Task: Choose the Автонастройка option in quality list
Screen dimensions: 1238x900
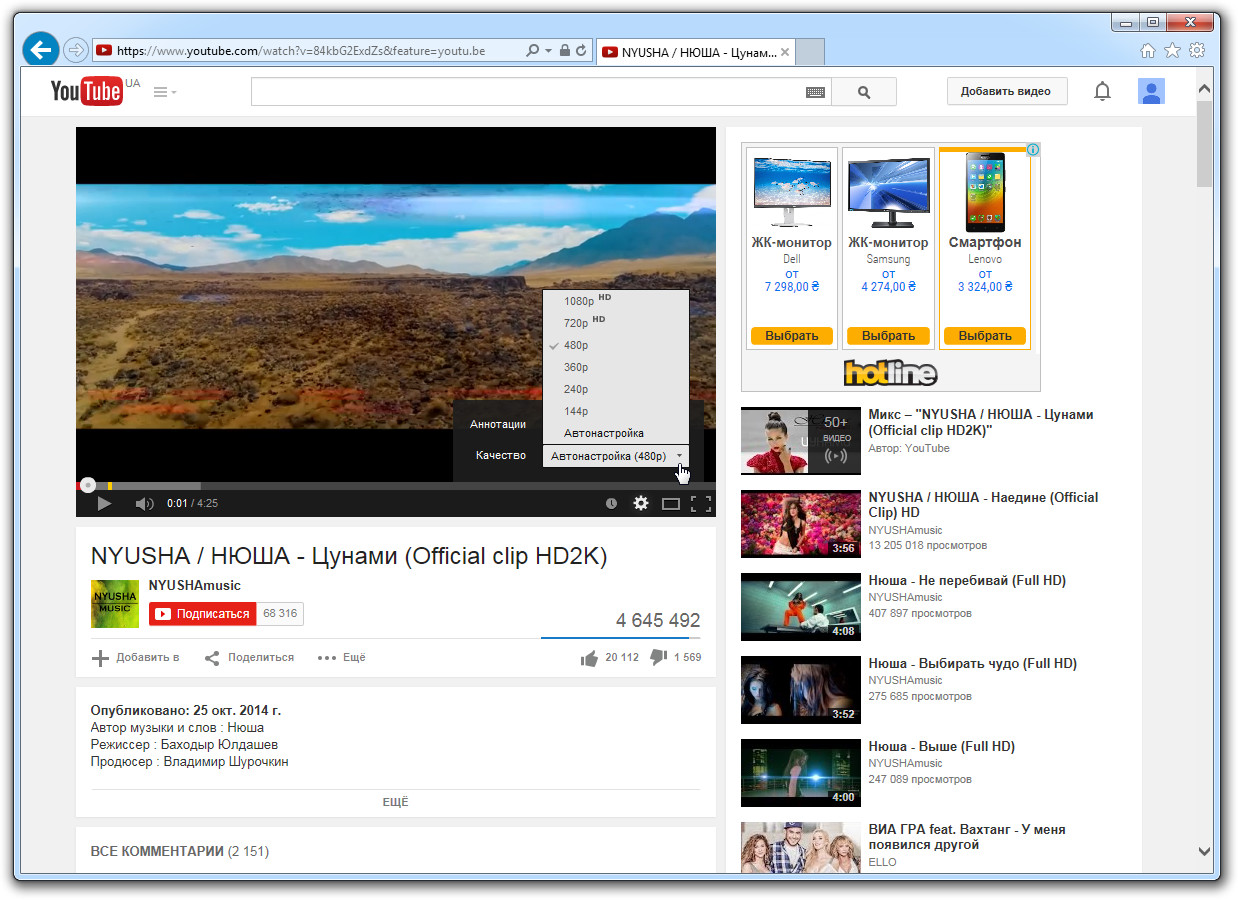Action: click(616, 433)
